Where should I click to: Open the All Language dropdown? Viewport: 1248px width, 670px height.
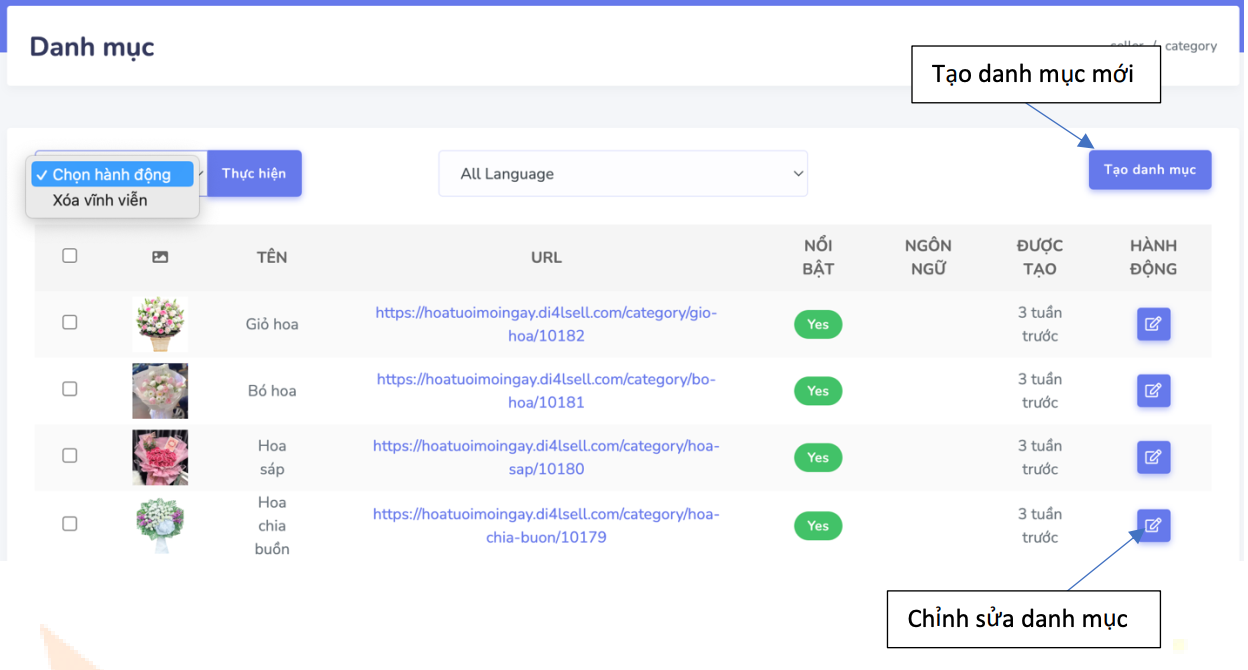pos(622,174)
